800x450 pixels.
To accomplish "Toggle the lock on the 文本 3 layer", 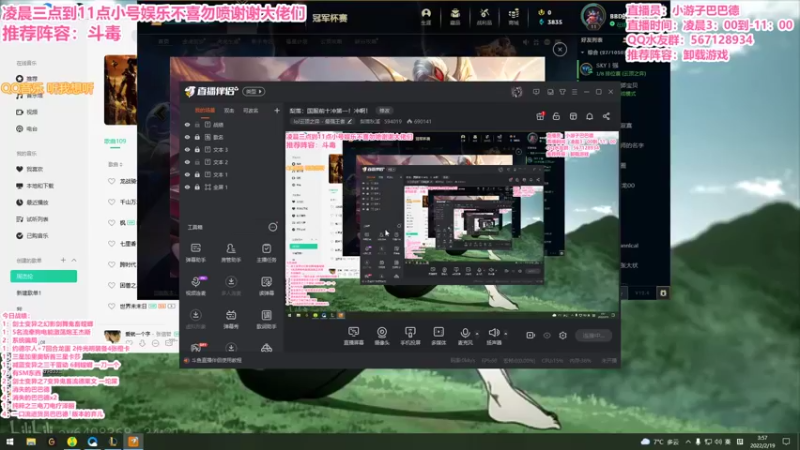I will point(197,149).
